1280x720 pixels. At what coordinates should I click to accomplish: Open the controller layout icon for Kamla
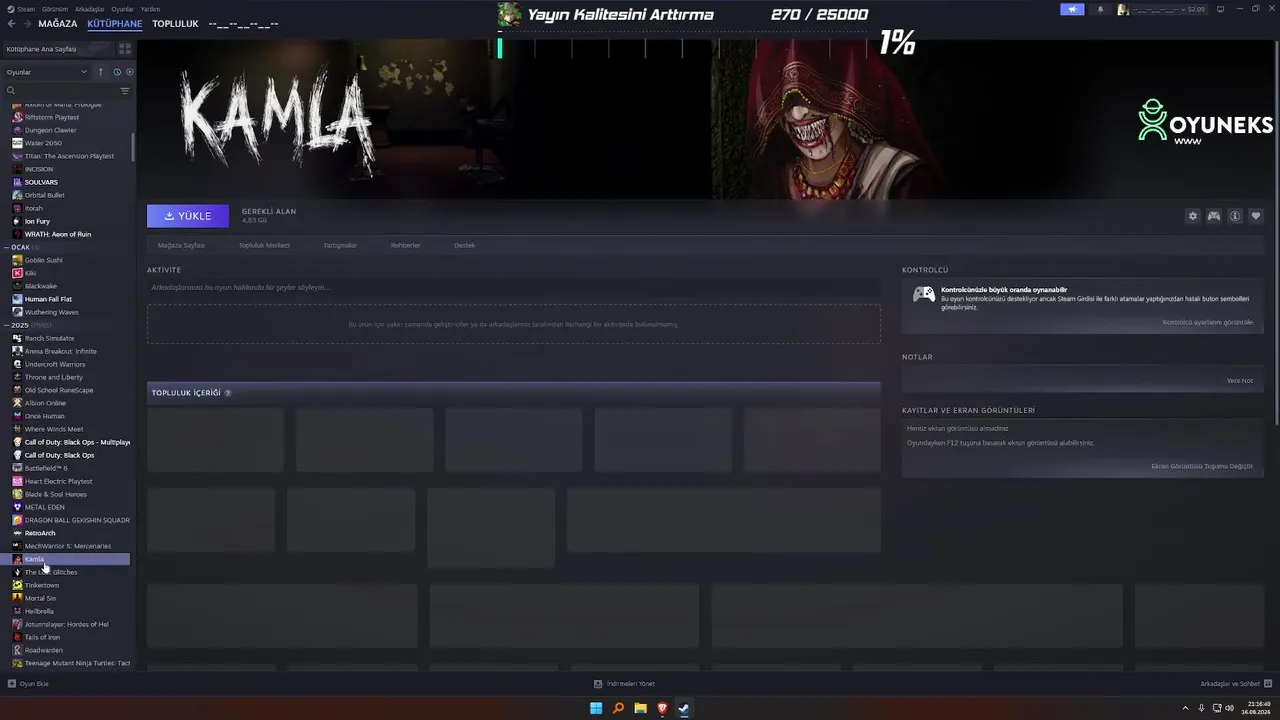point(1213,216)
